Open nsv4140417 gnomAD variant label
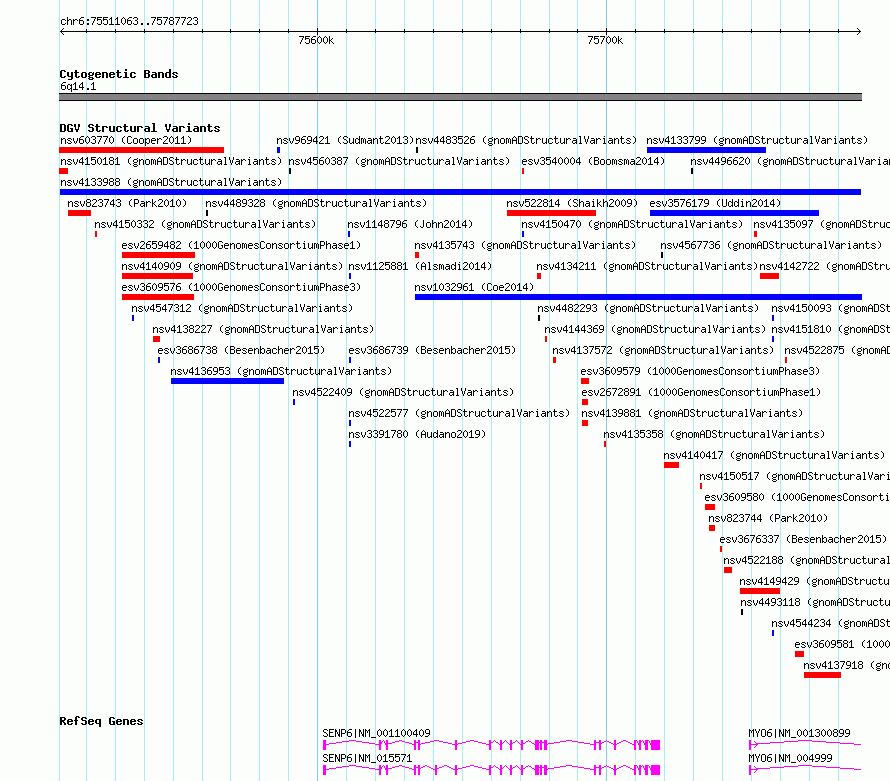890x781 pixels. pyautogui.click(x=774, y=455)
